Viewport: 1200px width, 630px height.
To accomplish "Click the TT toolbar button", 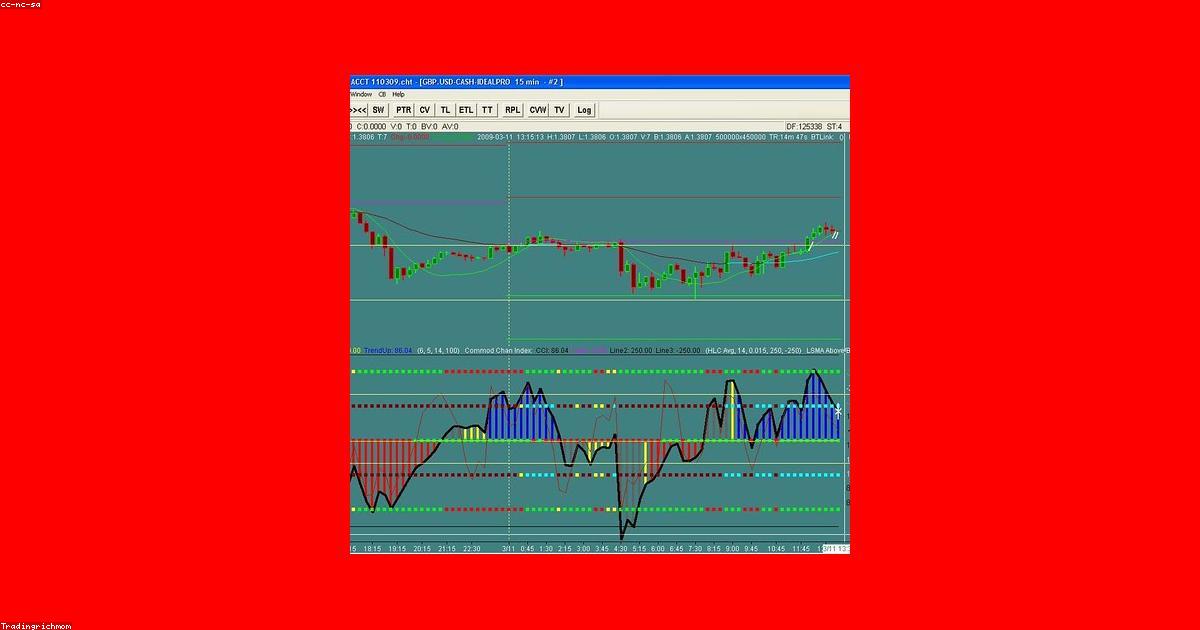I will pos(487,110).
